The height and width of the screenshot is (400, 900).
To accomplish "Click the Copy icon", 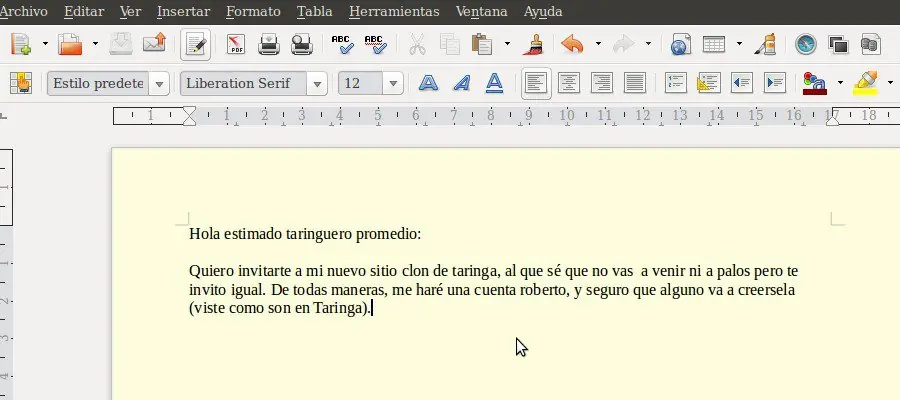I will 450,44.
